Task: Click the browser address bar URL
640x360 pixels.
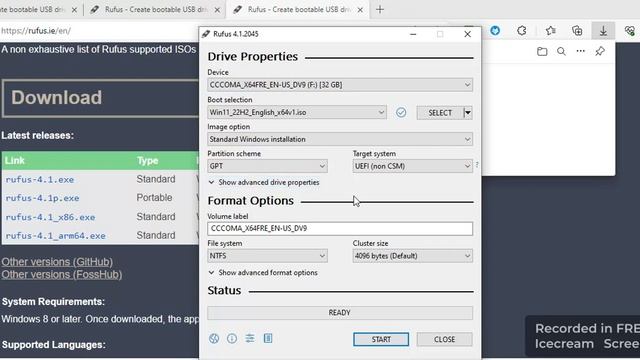Action: coord(36,31)
